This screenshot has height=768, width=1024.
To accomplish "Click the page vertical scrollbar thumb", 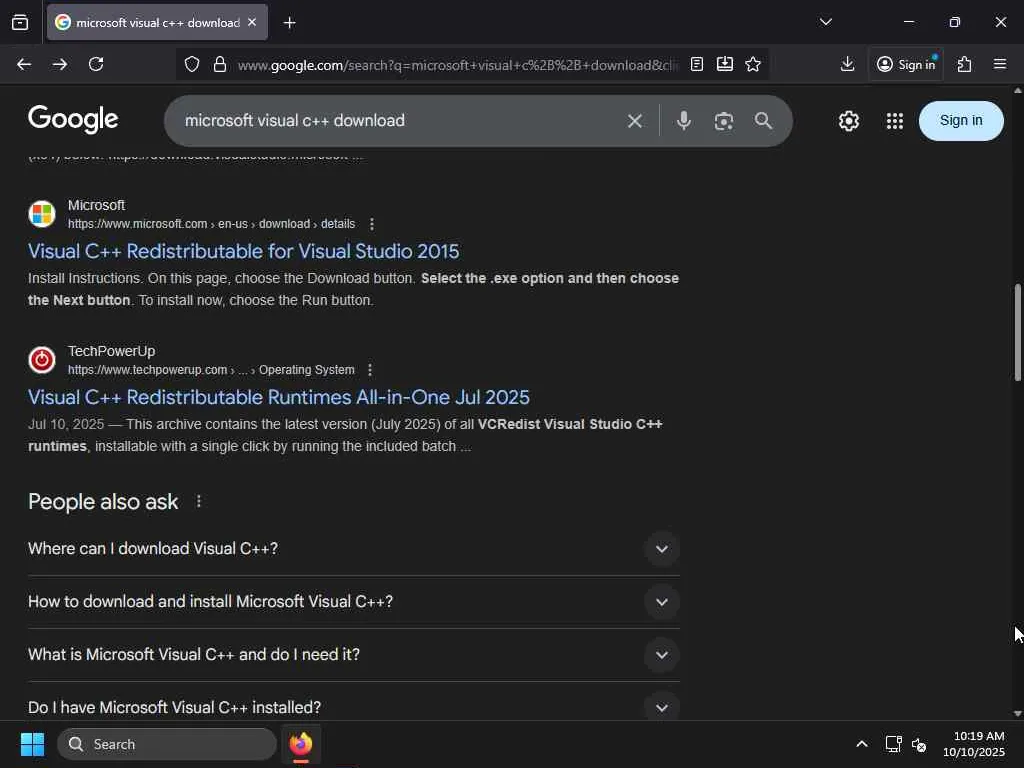I will [x=1017, y=332].
